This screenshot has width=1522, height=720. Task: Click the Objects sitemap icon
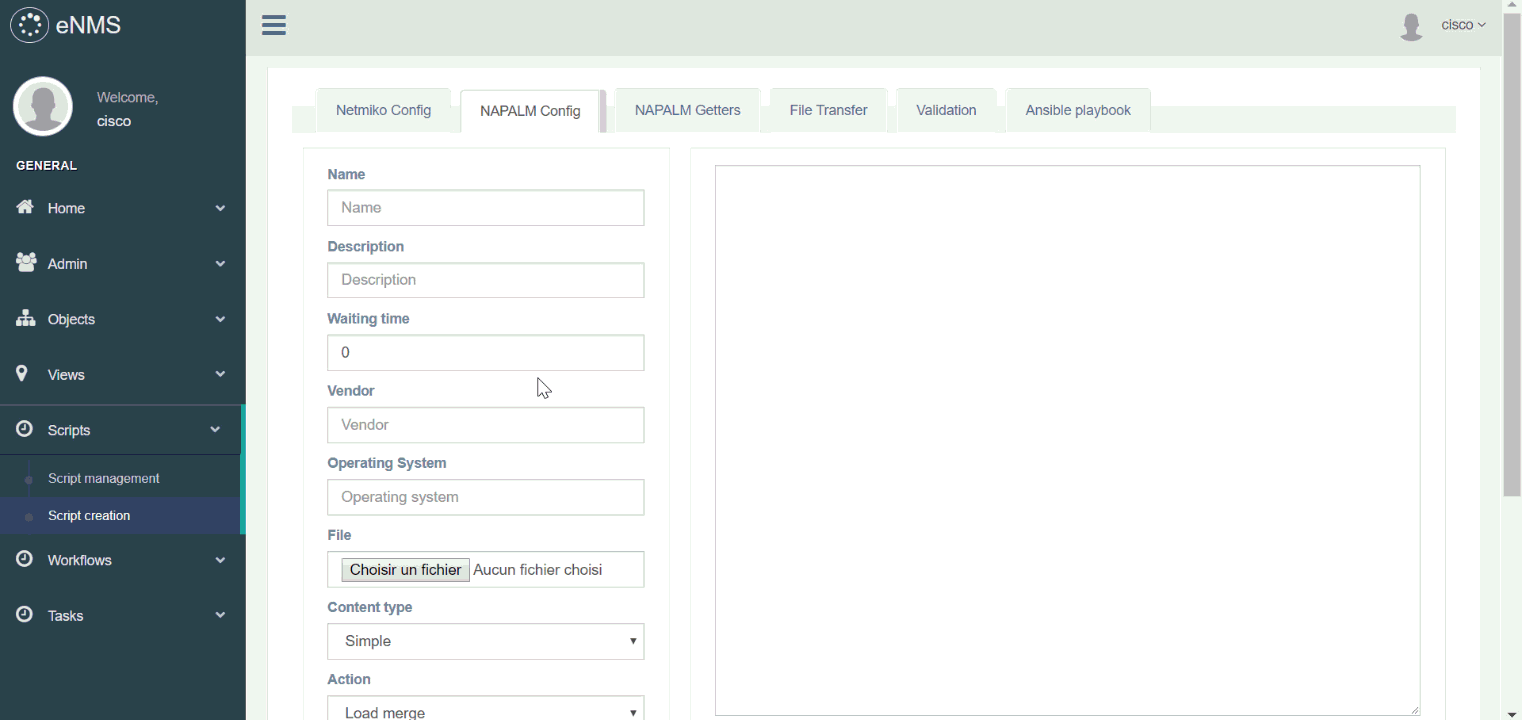coord(26,318)
